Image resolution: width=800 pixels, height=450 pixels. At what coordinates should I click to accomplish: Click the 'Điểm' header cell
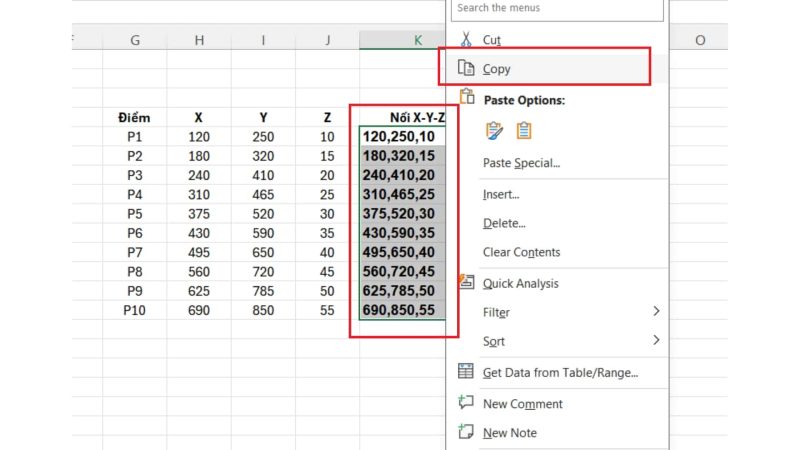pos(134,118)
